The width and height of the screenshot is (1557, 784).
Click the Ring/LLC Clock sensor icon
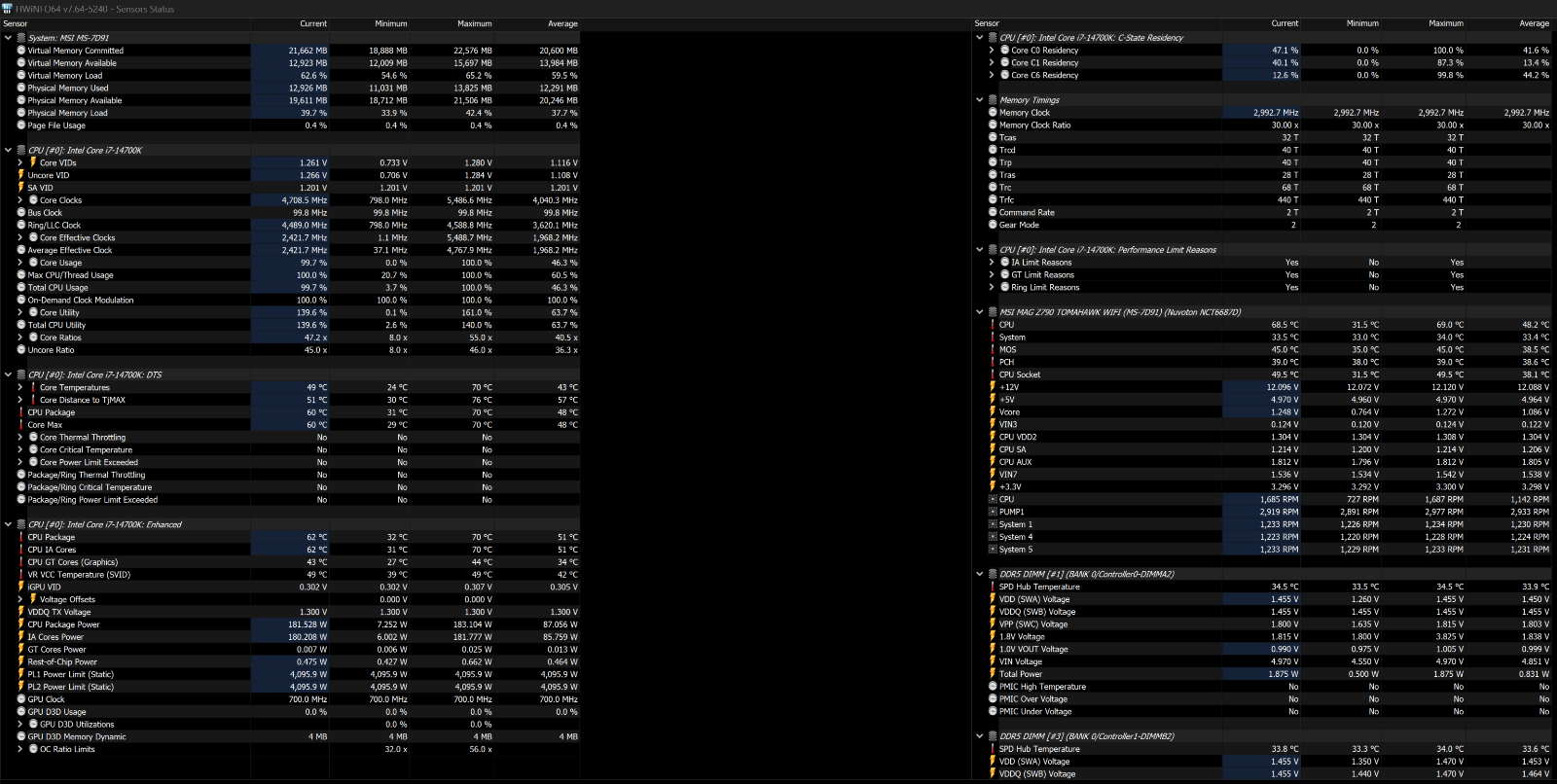pos(21,226)
